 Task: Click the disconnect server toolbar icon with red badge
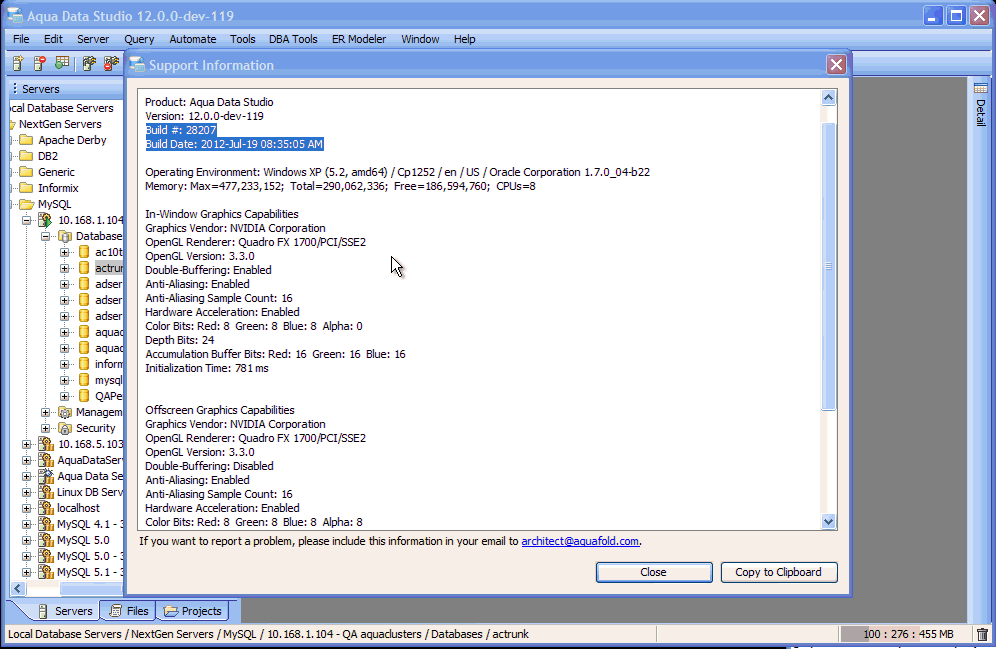coord(111,64)
